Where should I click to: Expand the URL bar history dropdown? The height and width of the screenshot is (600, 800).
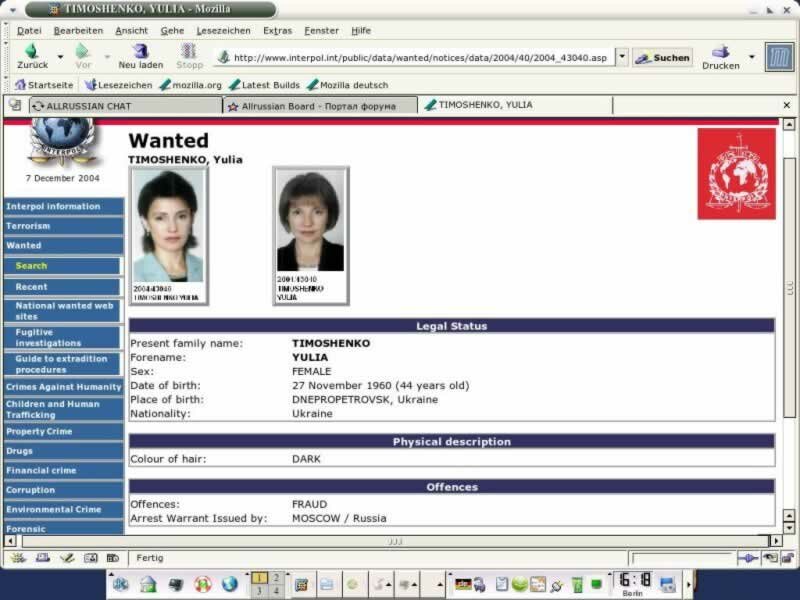coord(622,57)
